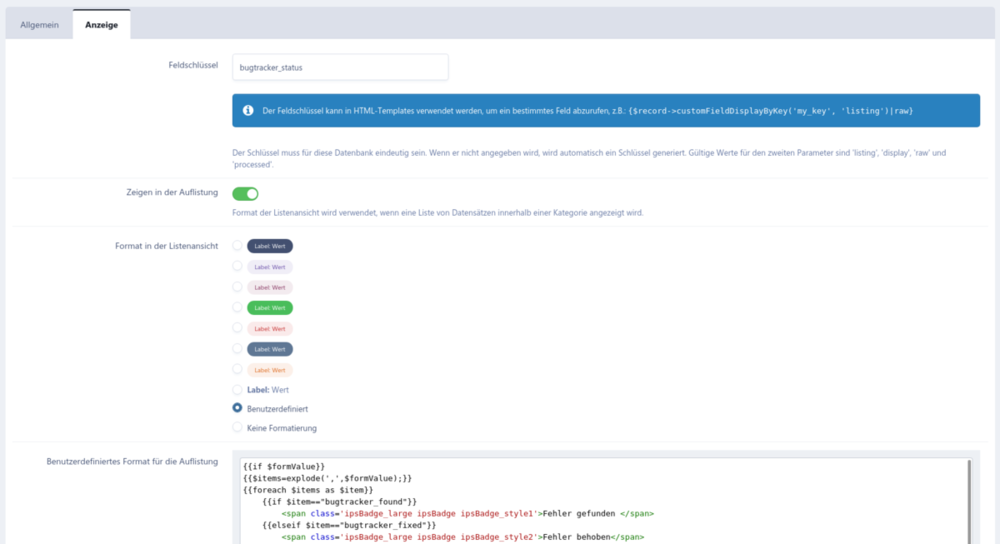Select the Benutzerdefiniert radio option
Screen dimensions: 1000x544
[237, 408]
